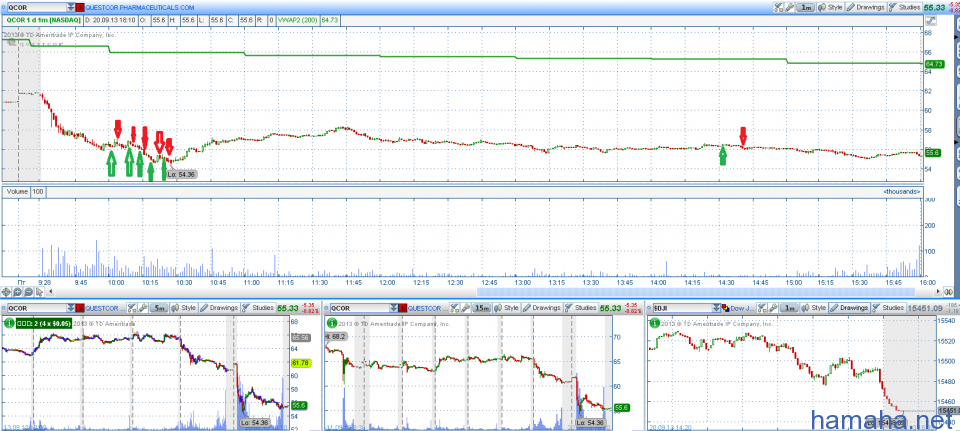
Task: Click the horizontal scrollbar thumb under the main chart
Action: pos(696,292)
